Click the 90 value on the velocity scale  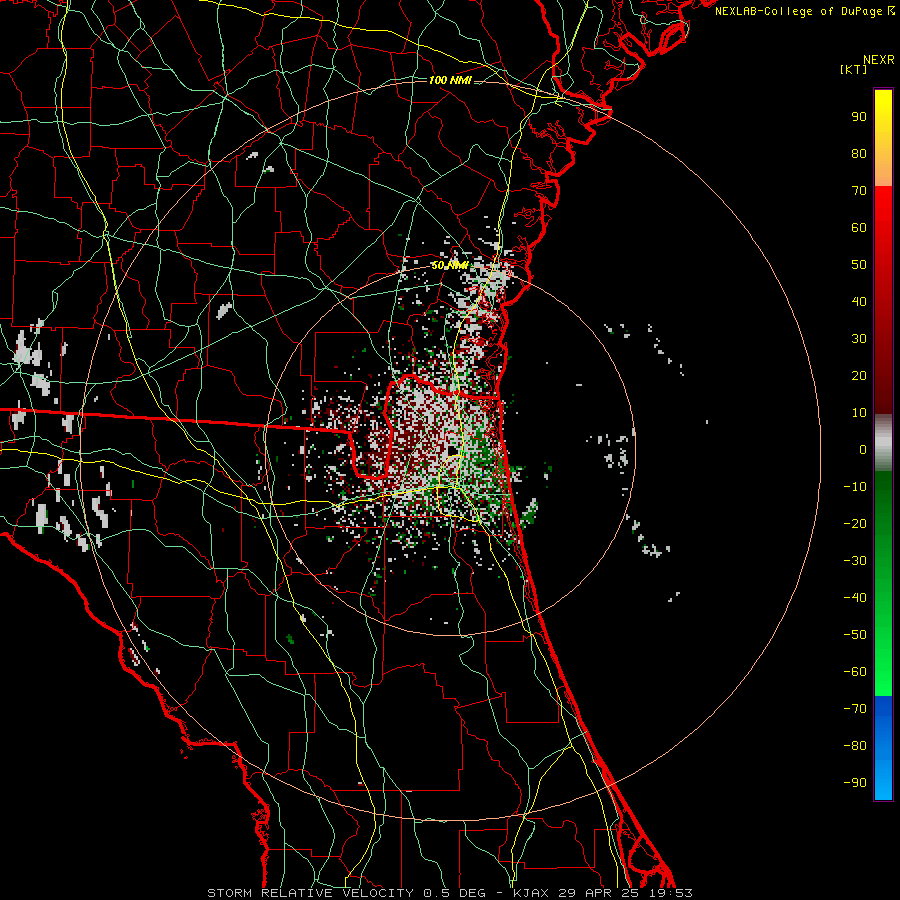point(859,117)
